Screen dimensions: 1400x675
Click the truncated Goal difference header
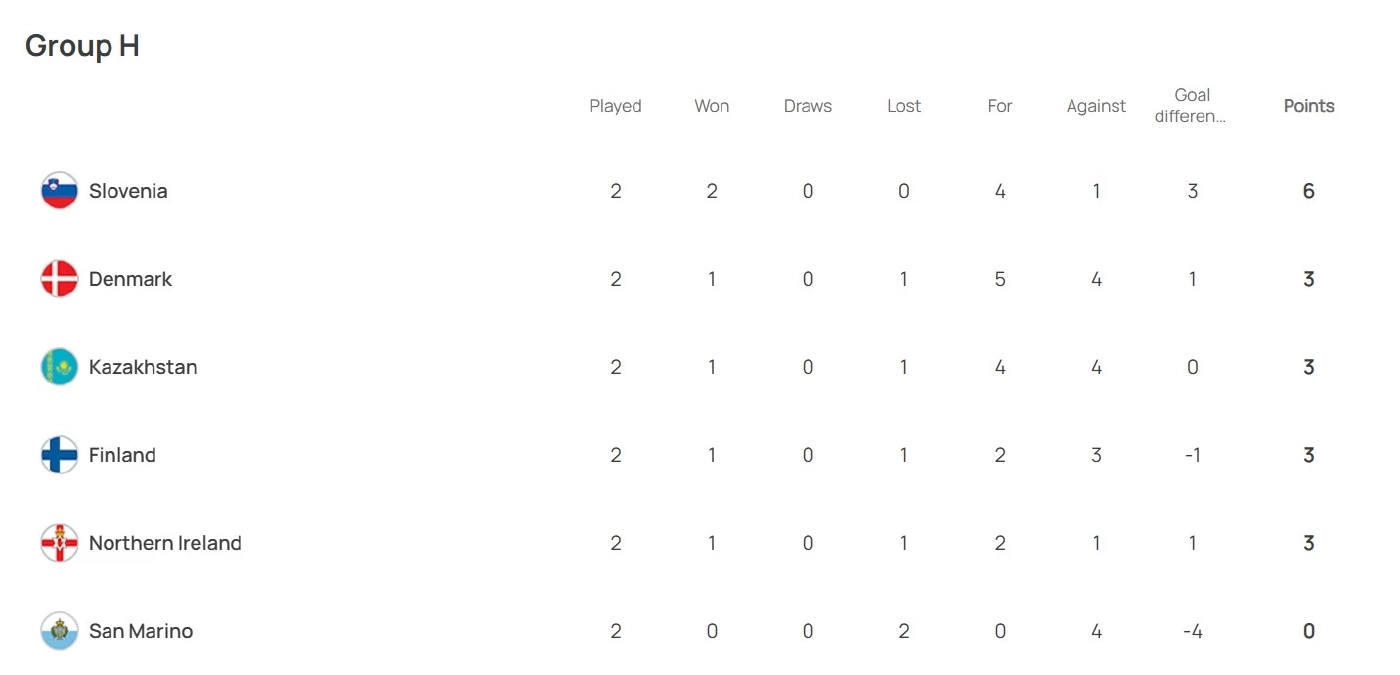tap(1191, 105)
